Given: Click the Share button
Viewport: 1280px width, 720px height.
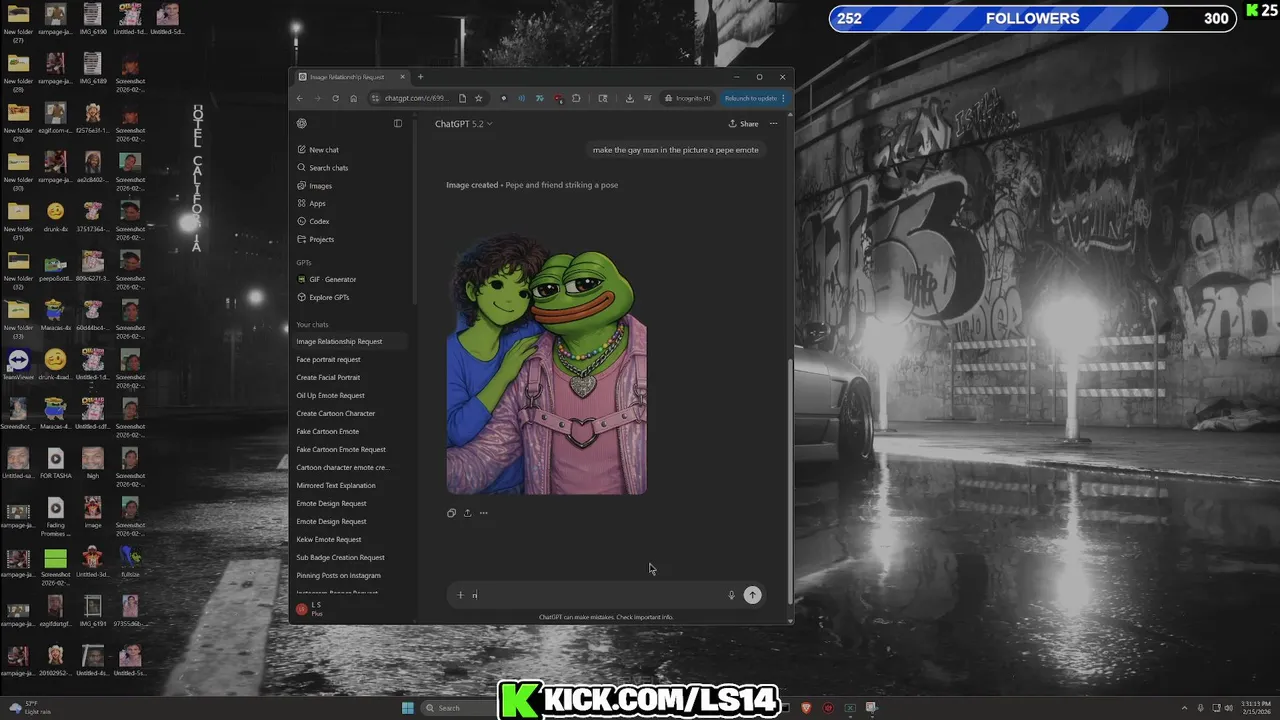Looking at the screenshot, I should (743, 124).
